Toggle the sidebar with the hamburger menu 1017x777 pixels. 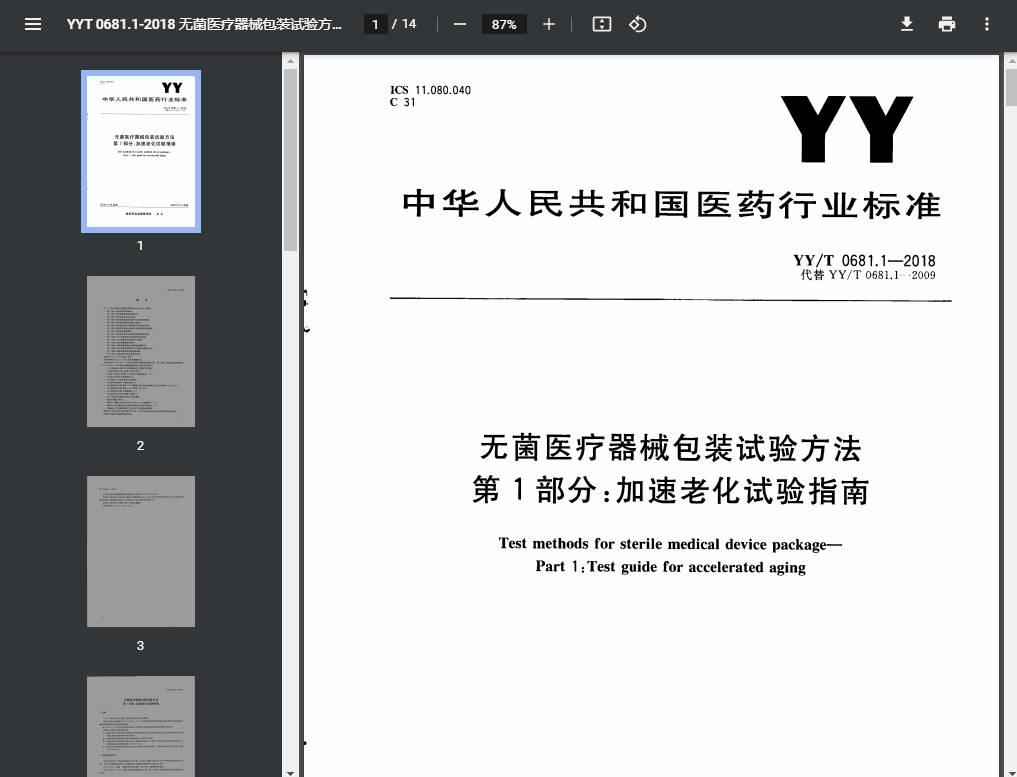point(33,24)
